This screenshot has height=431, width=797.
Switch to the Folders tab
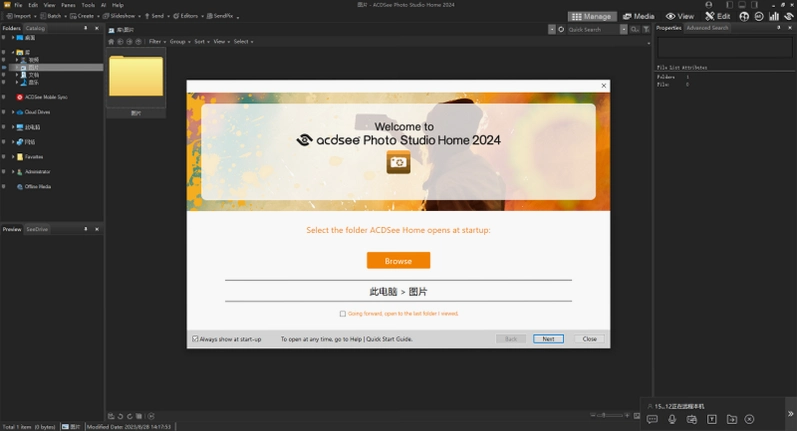click(x=11, y=28)
